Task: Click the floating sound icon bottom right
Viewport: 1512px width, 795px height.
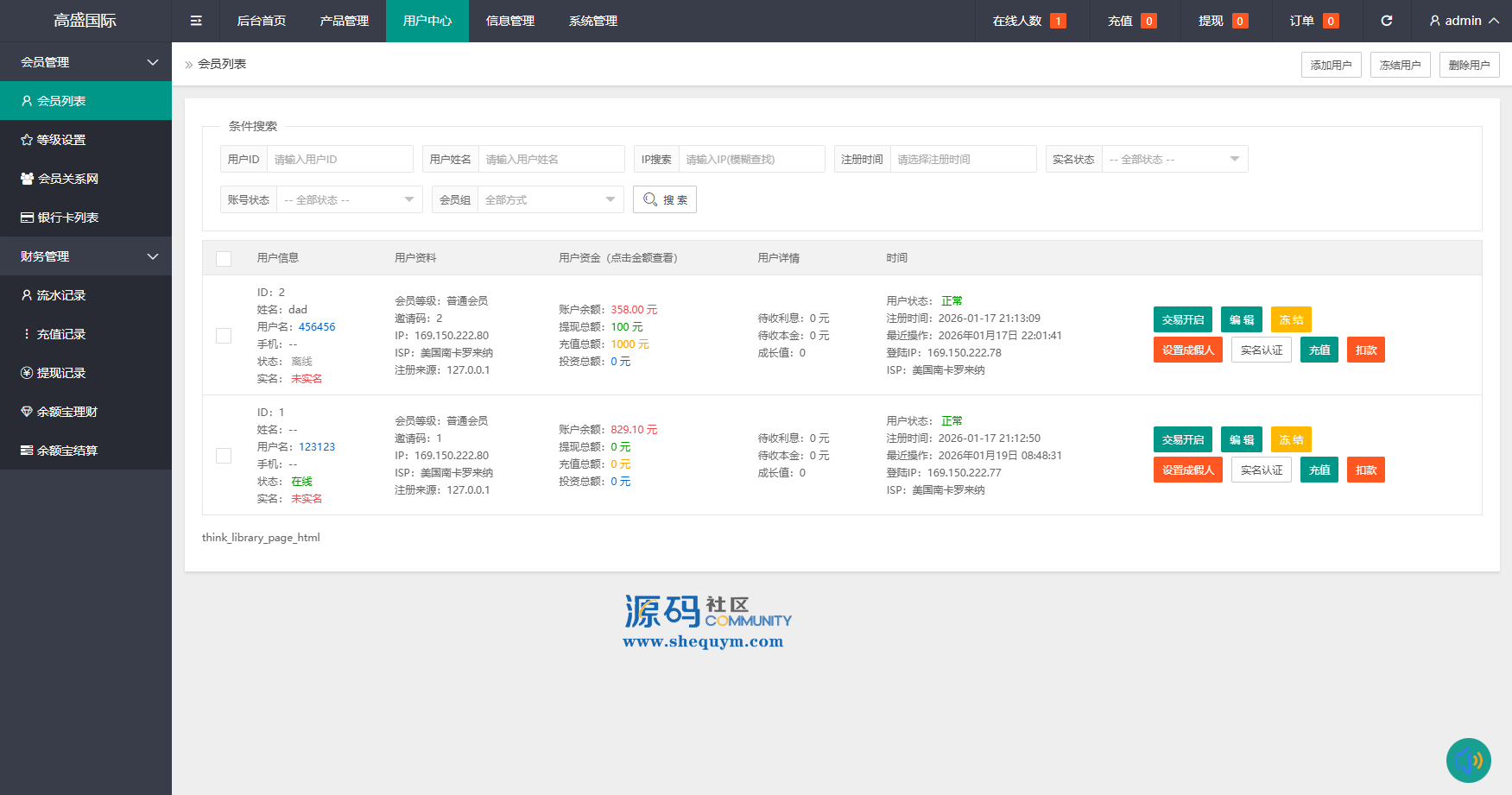Action: pos(1468,760)
